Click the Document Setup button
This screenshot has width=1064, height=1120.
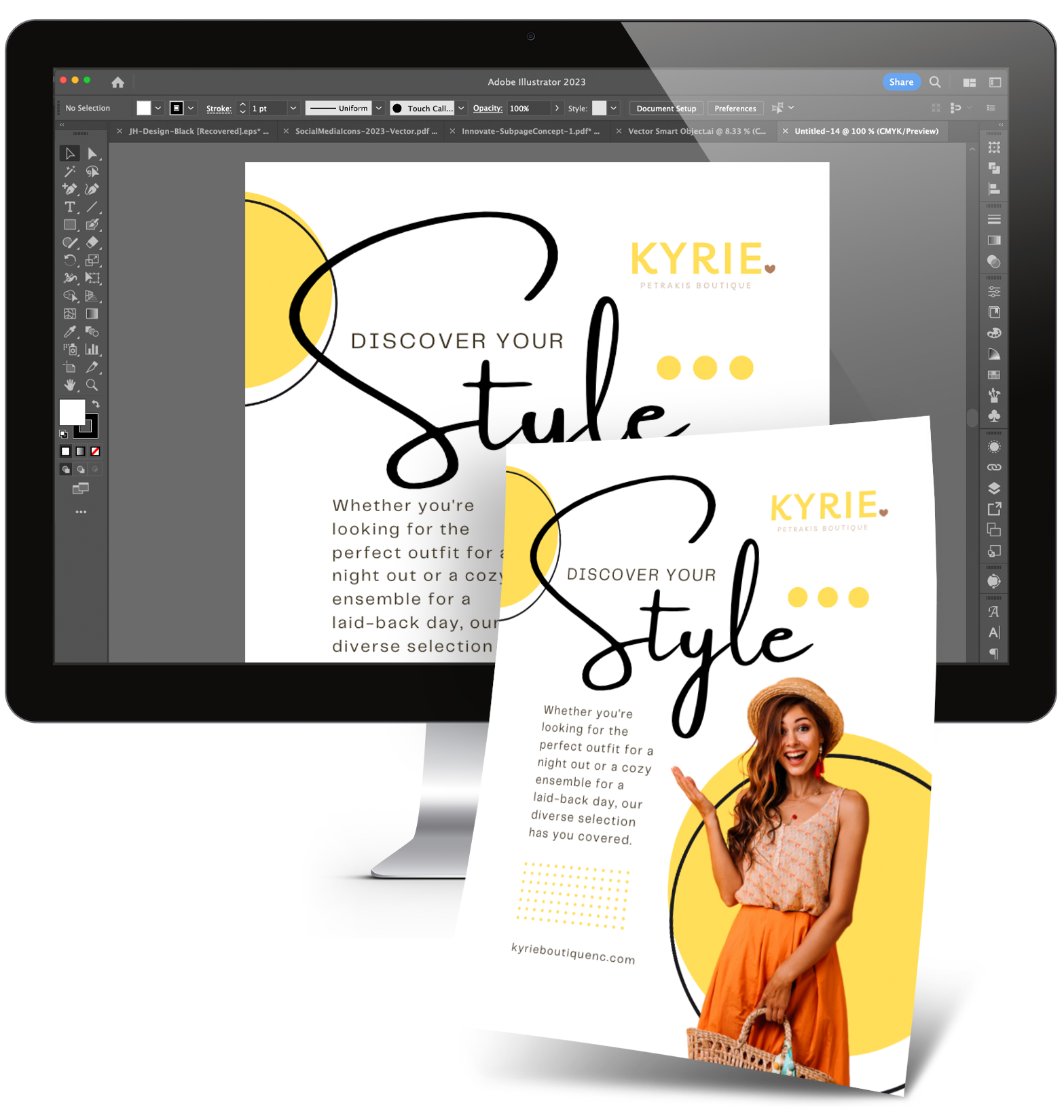coord(666,109)
